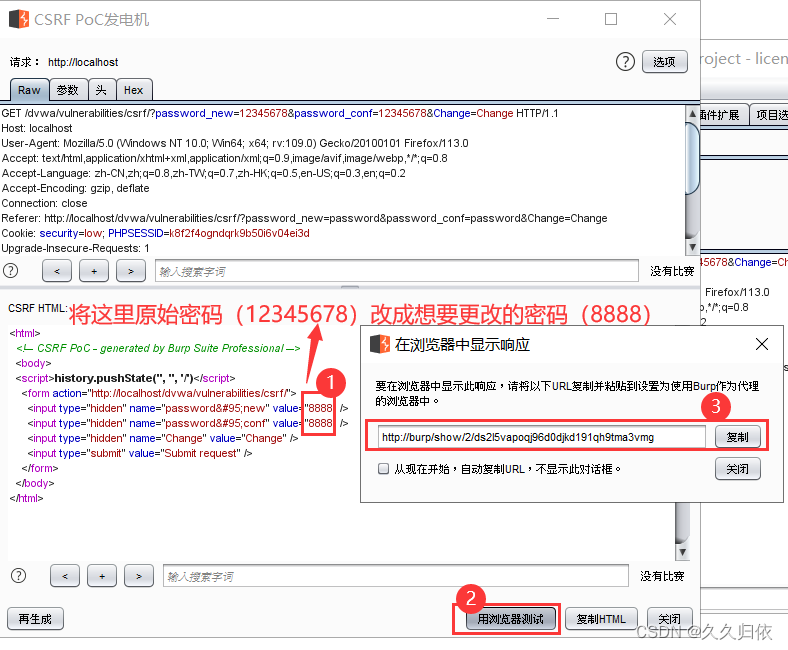Click the 再生成 regenerate button

(35, 619)
